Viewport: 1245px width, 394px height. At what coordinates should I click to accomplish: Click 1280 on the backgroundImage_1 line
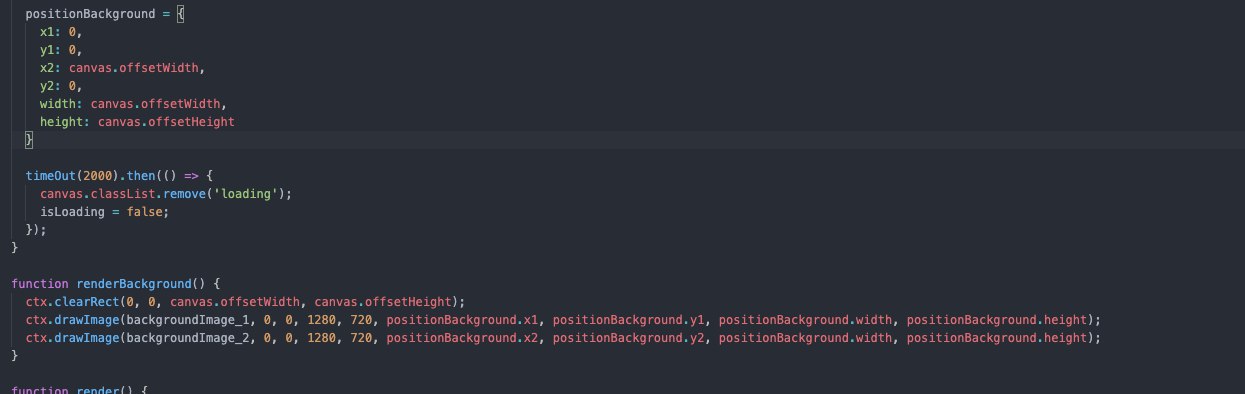coord(321,319)
